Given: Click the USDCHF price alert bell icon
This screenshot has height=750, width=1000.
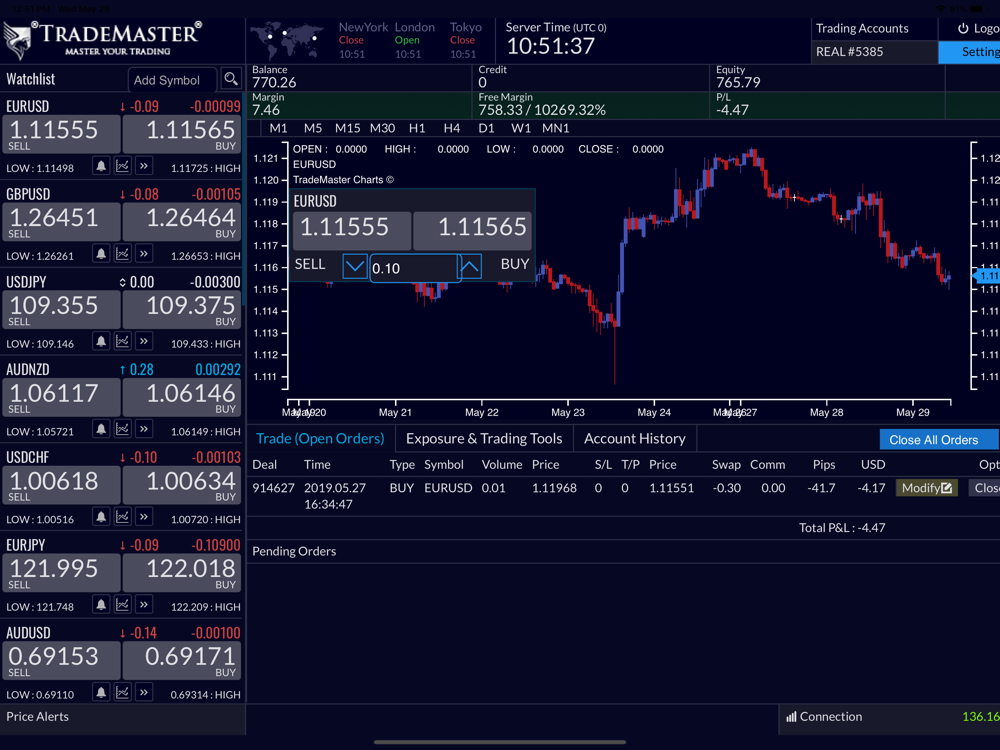Looking at the screenshot, I should tap(101, 517).
